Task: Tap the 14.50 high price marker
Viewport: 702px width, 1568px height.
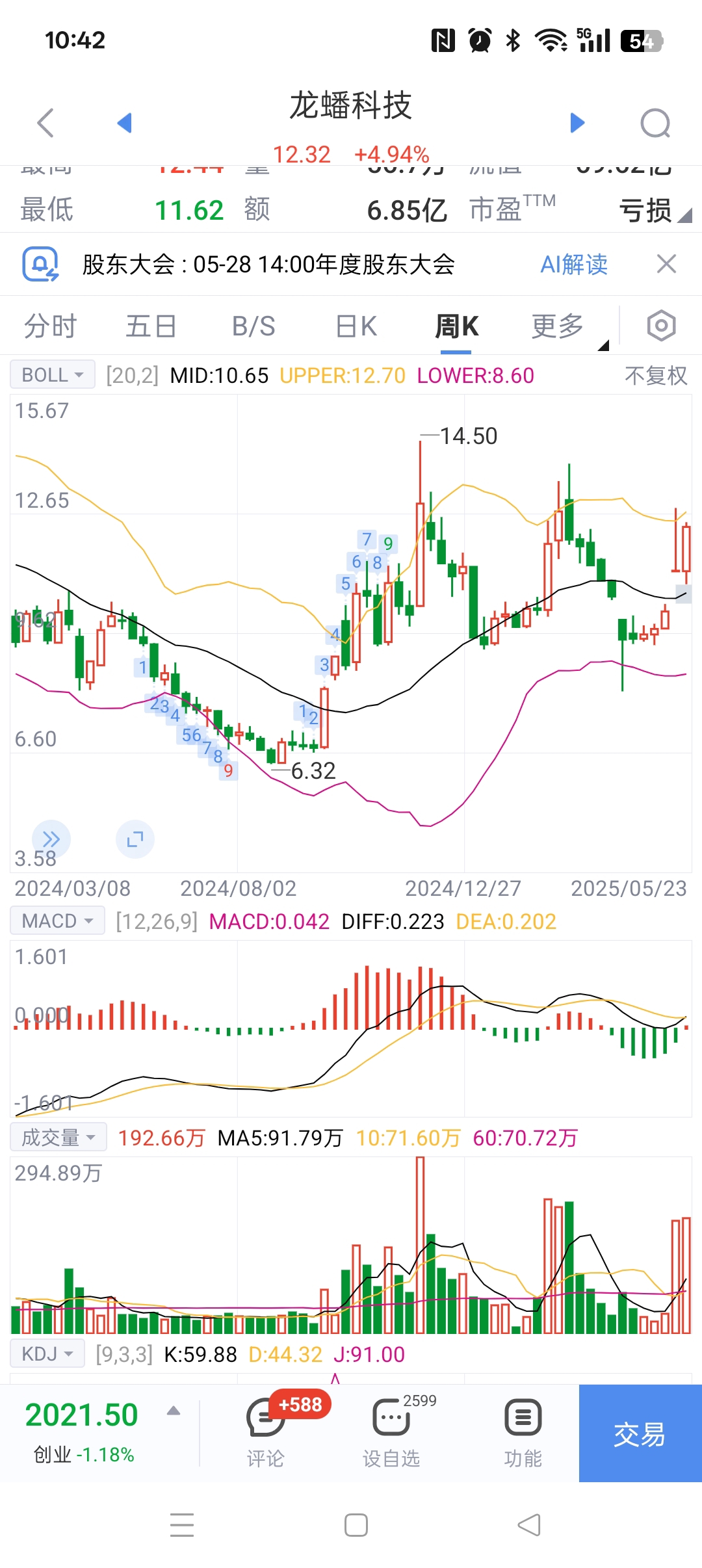Action: click(x=468, y=436)
